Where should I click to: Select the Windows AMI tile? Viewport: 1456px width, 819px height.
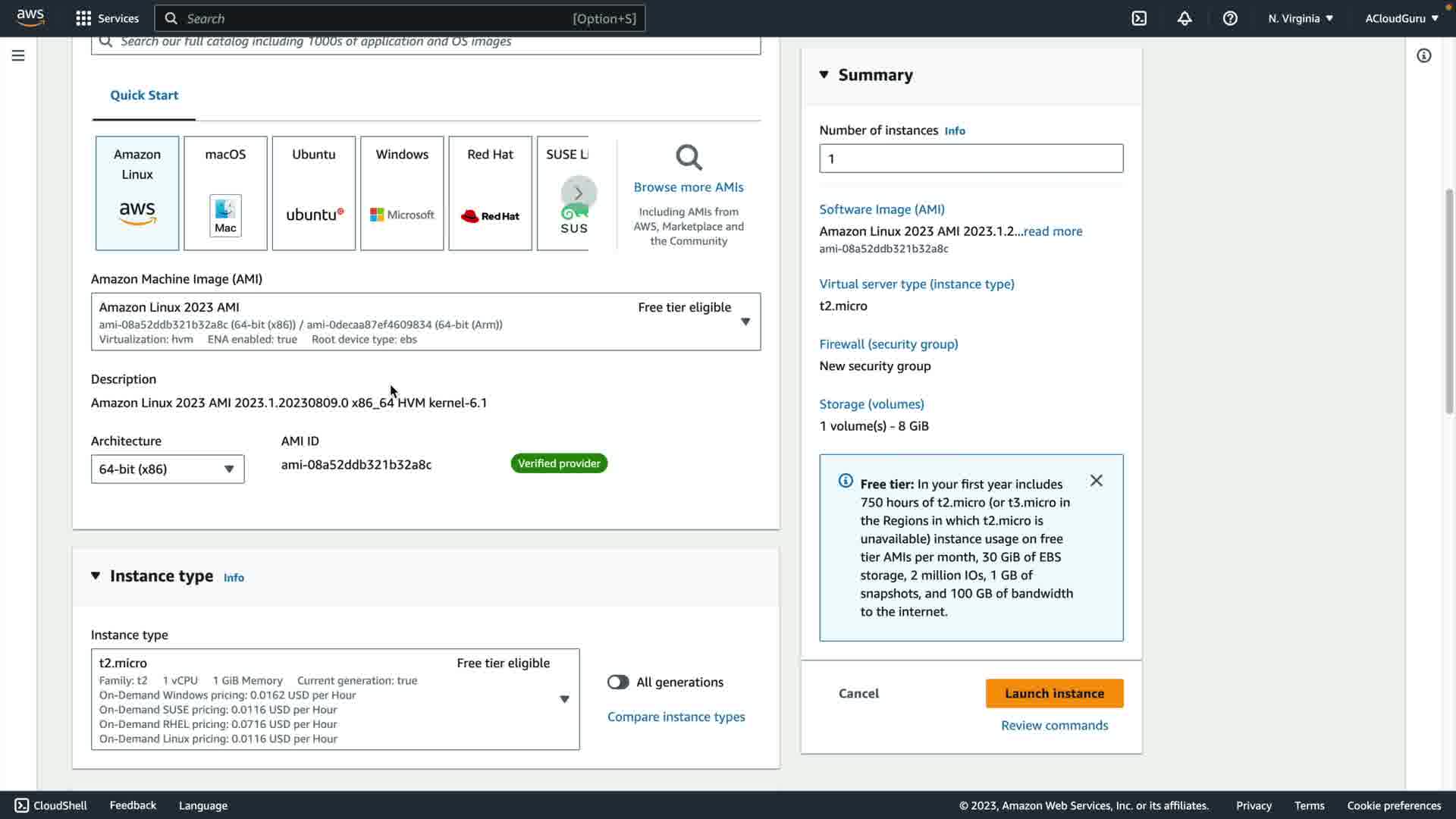[x=402, y=193]
